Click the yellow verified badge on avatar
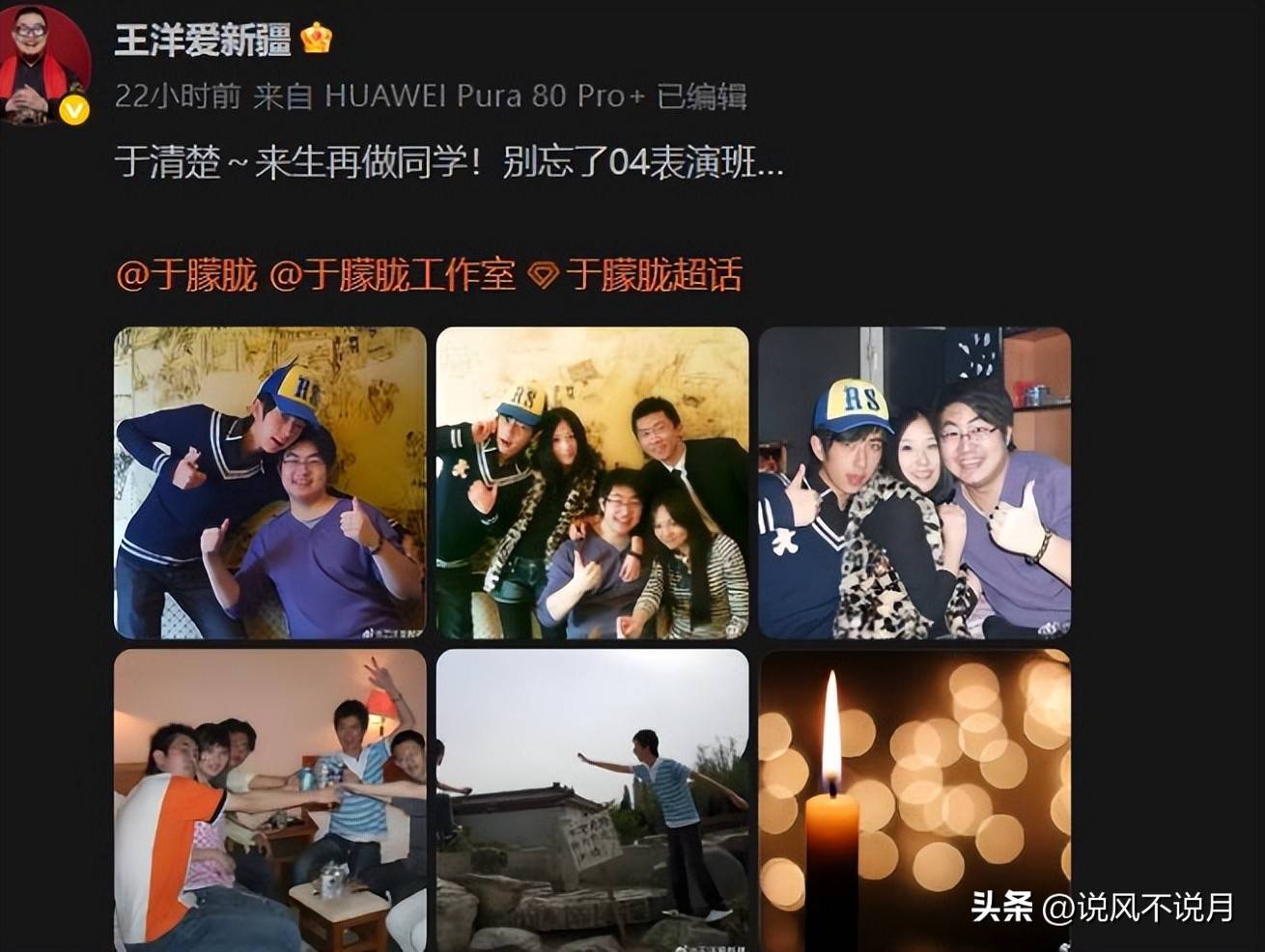 click(74, 110)
